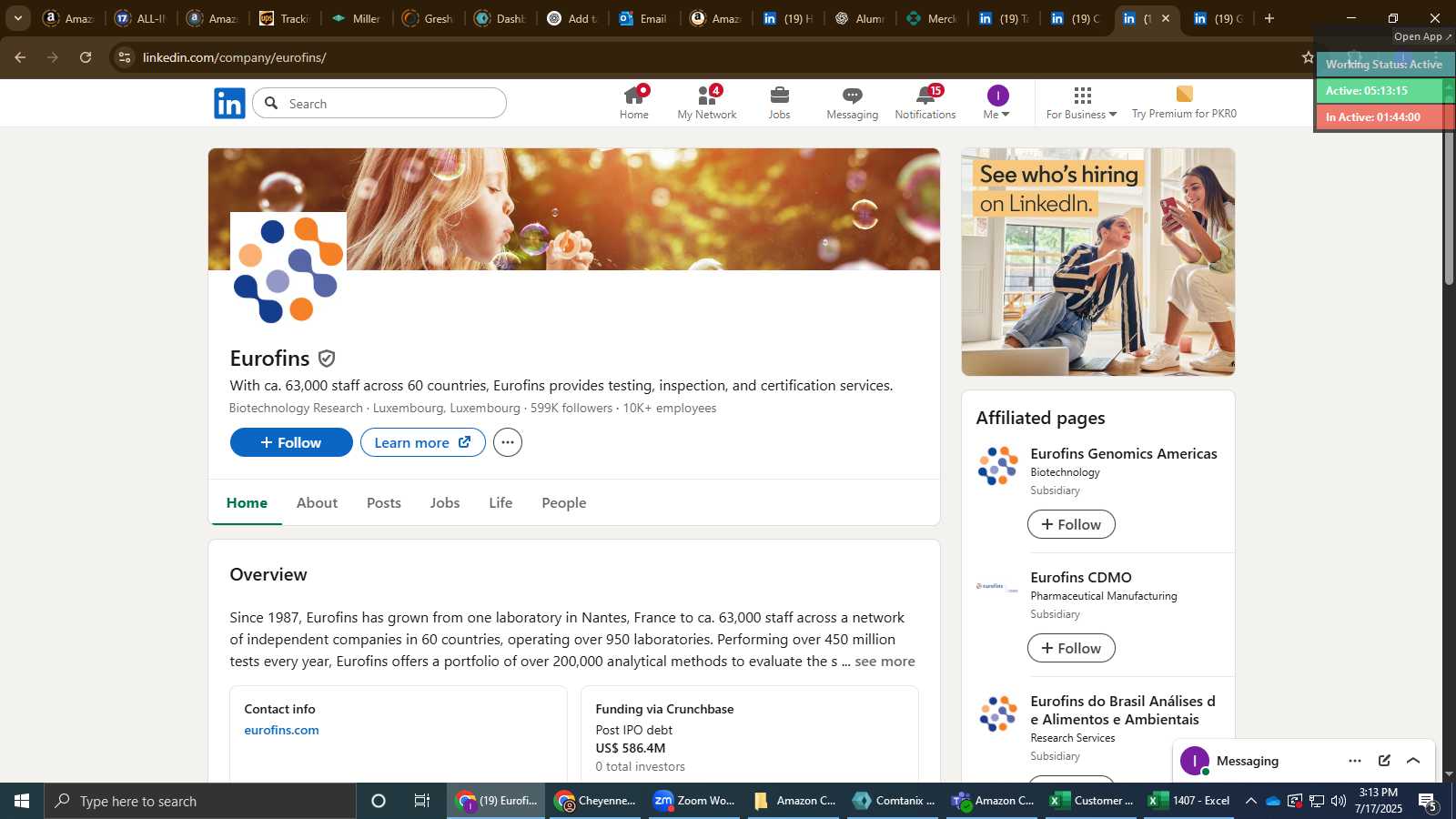Open Zoom Workplace from taskbar
The width and height of the screenshot is (1456, 819).
695,801
